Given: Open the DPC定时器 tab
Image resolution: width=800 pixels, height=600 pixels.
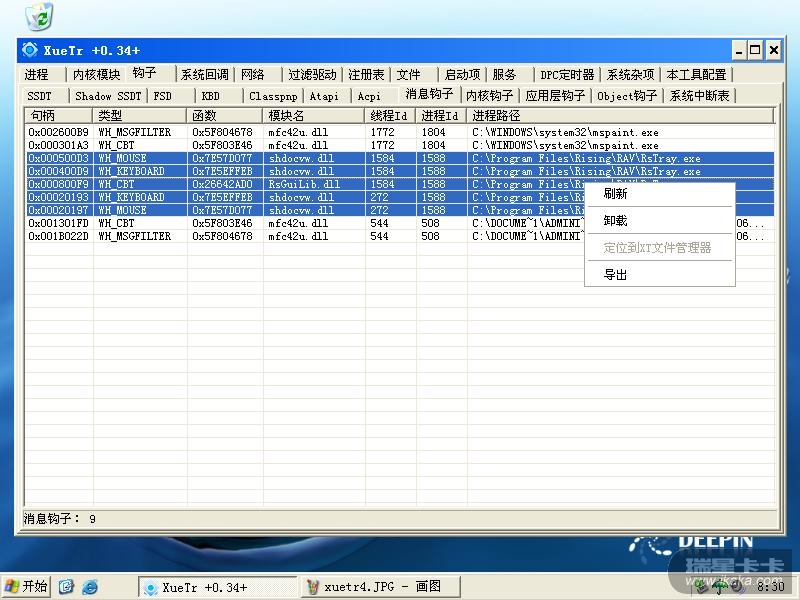Looking at the screenshot, I should [567, 75].
